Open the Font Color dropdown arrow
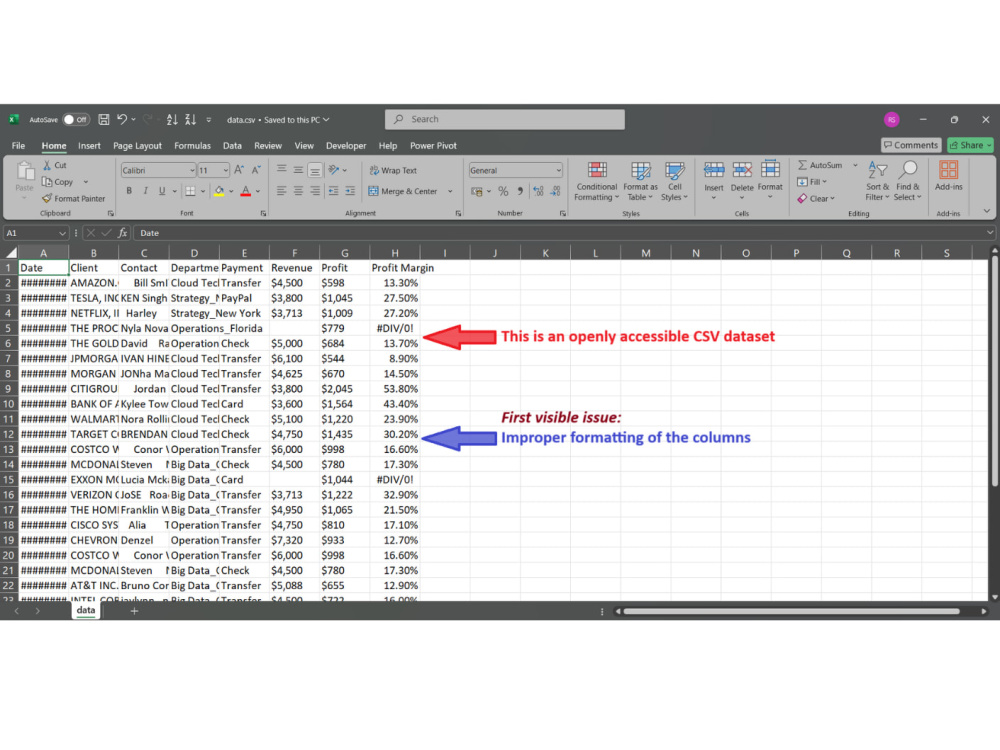Viewport: 1000px width, 750px height. [258, 191]
